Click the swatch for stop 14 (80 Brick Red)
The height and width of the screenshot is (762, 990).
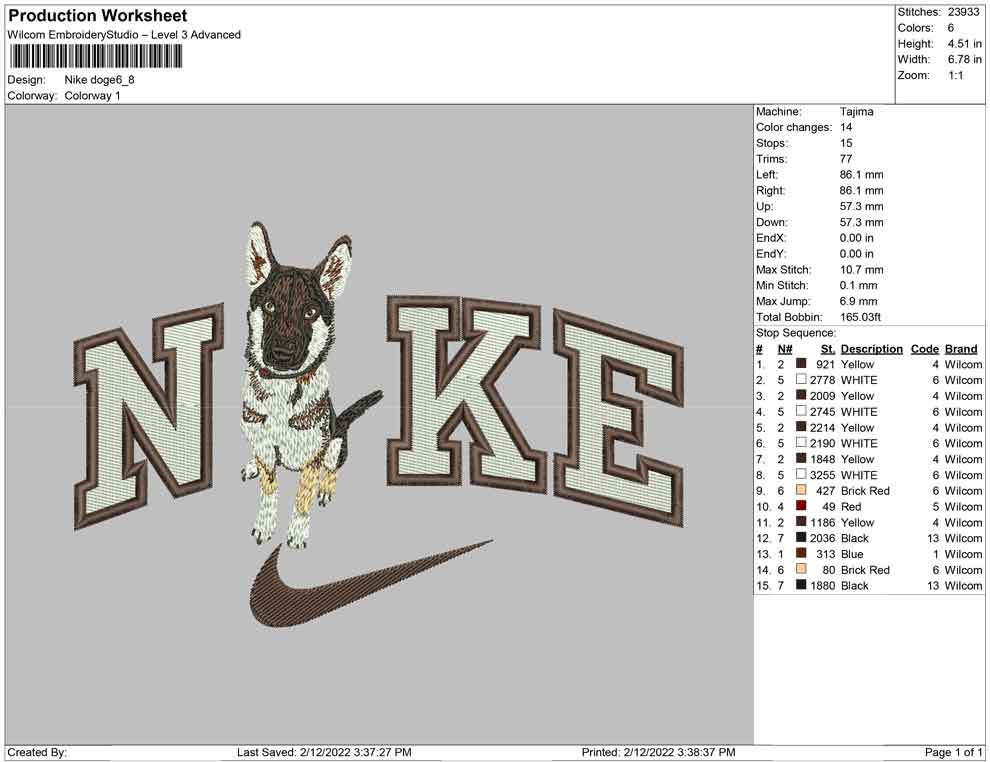pos(801,569)
